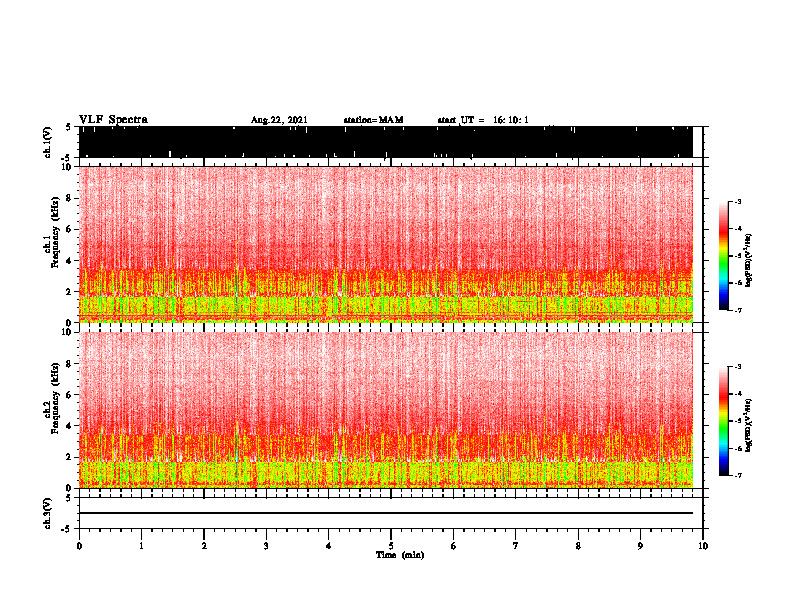Select the ch.1 color bar 'log(PSD)' label
This screenshot has height=612, width=792.
point(749,260)
